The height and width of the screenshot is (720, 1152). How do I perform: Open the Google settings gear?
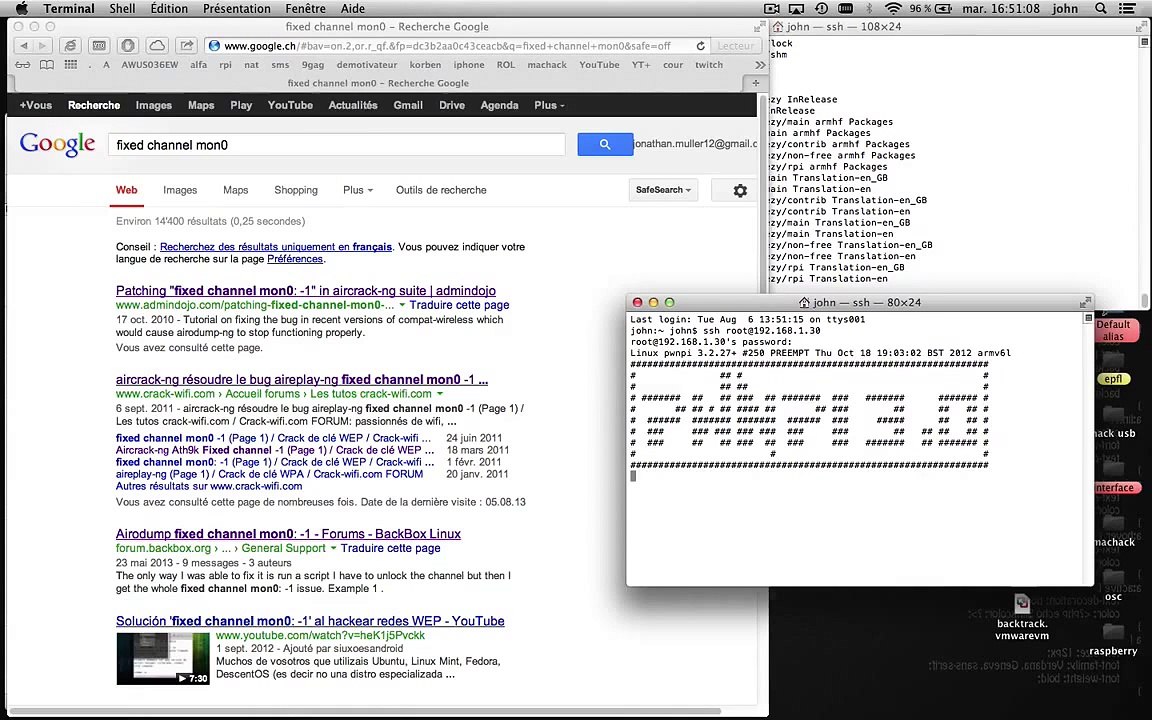click(x=740, y=190)
